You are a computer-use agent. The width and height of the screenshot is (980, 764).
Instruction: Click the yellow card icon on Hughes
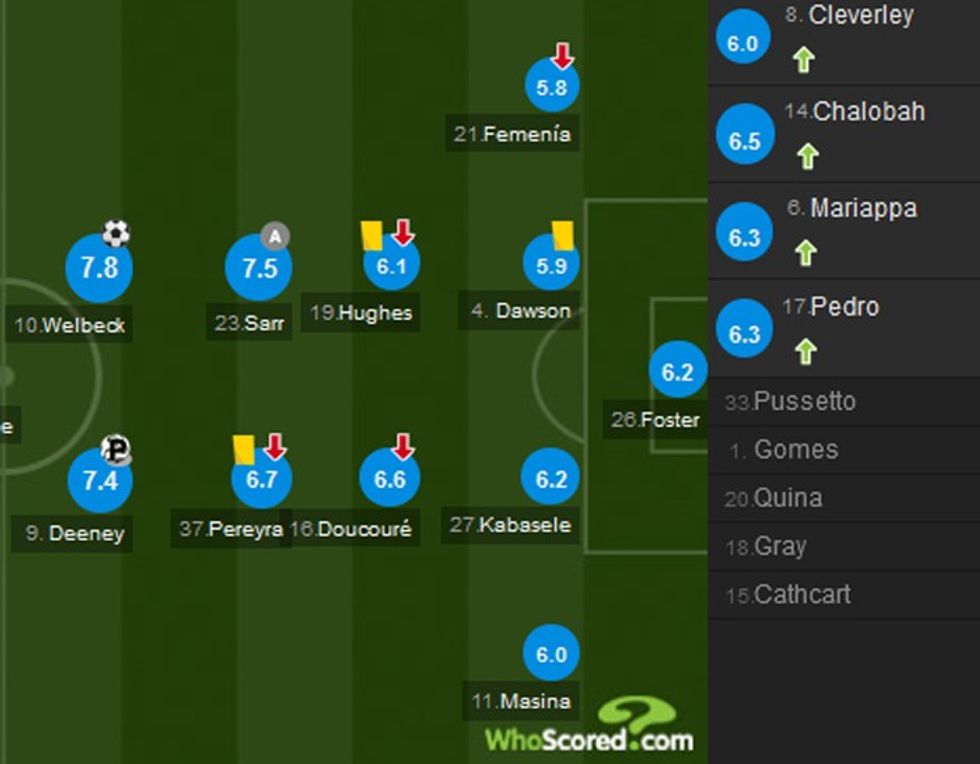point(372,235)
